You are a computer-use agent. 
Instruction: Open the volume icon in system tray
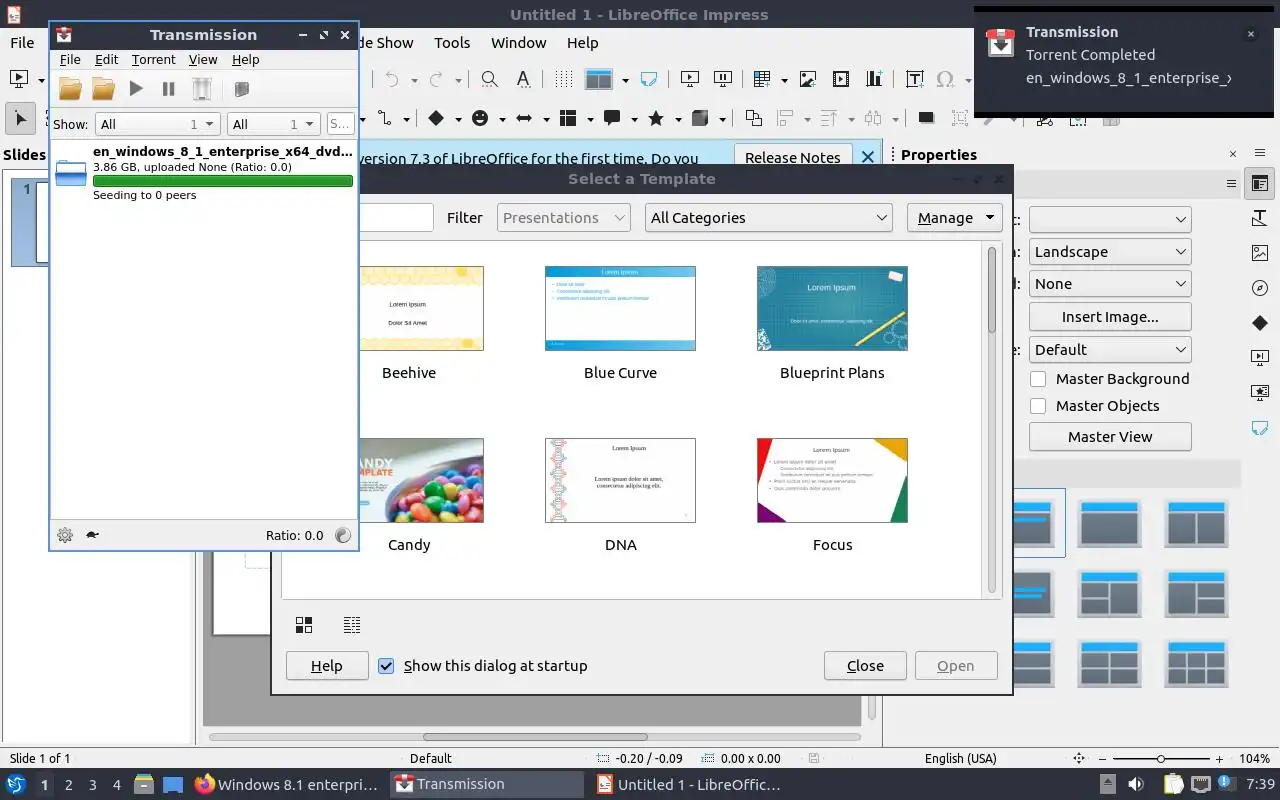[1136, 784]
